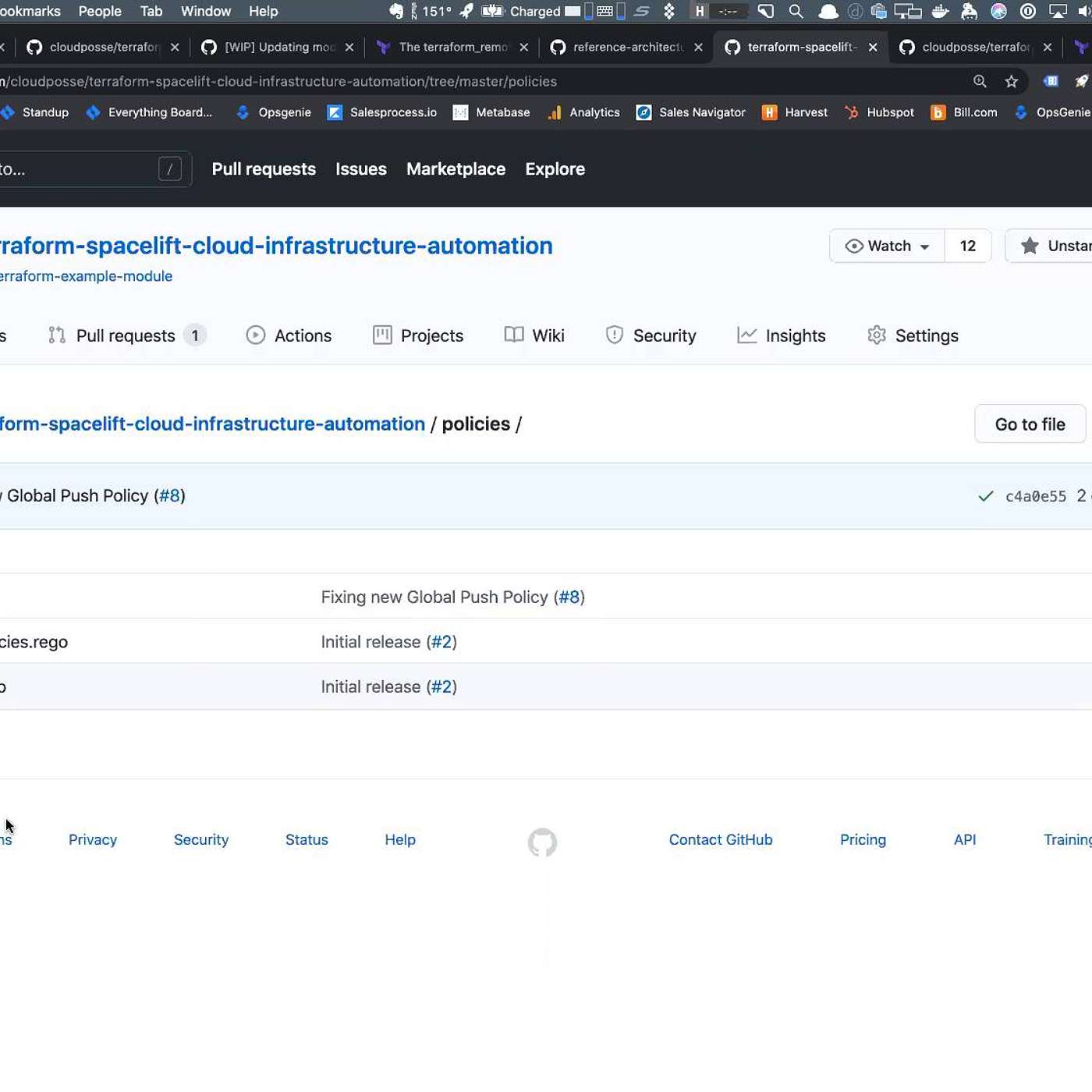The height and width of the screenshot is (1092, 1092).
Task: Open the Evernote menu bar icon
Action: click(x=396, y=11)
